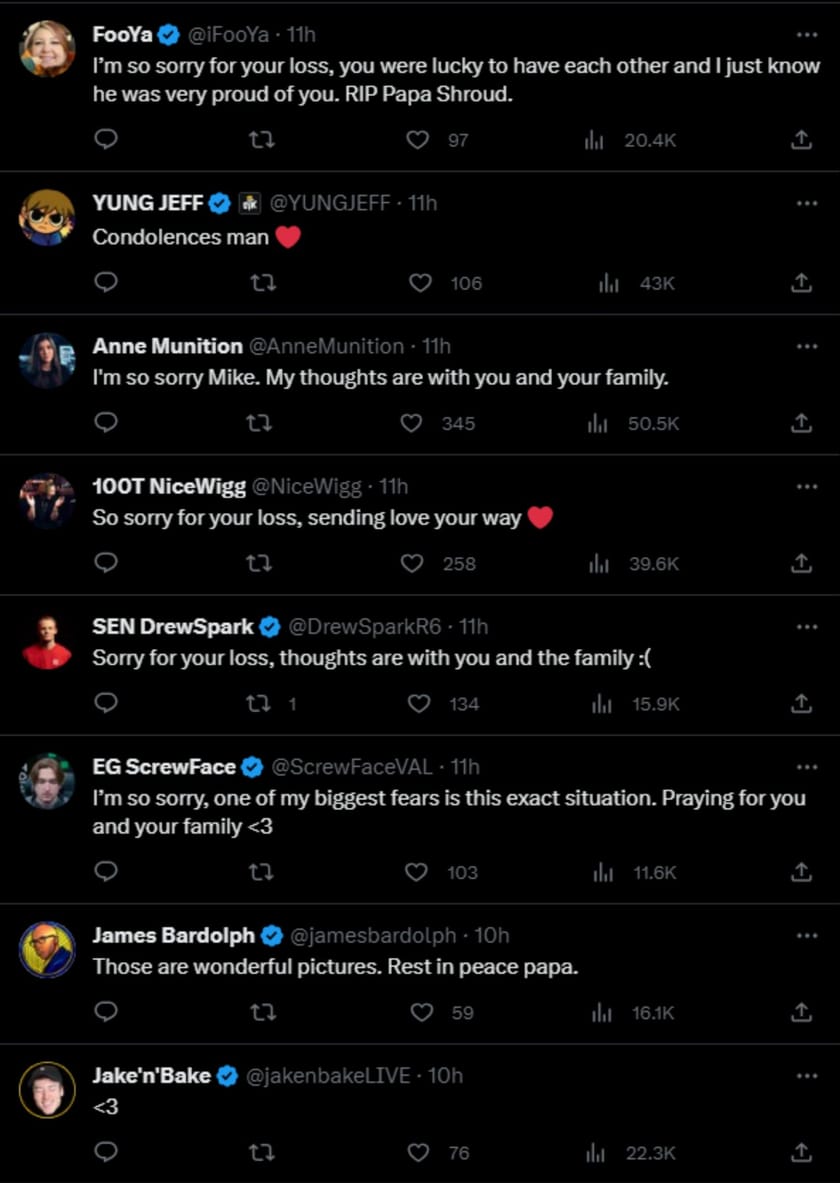Share SEN DrewSpark's reply
This screenshot has height=1183, width=840.
(x=800, y=703)
